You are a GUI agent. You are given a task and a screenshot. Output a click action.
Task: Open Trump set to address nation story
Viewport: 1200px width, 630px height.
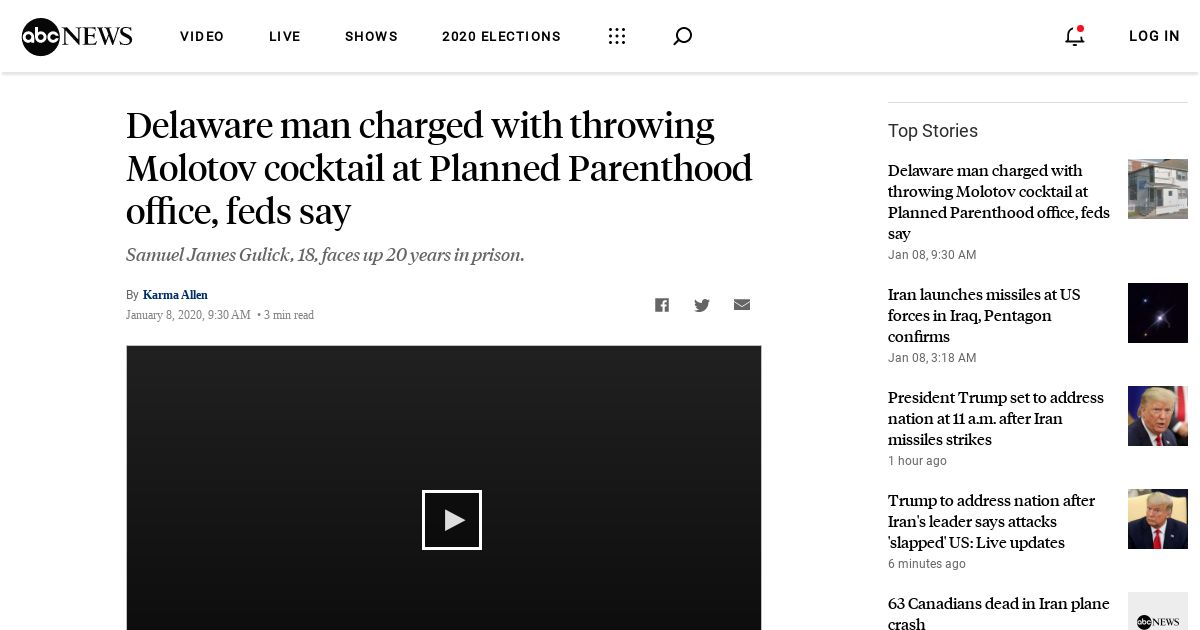tap(995, 419)
